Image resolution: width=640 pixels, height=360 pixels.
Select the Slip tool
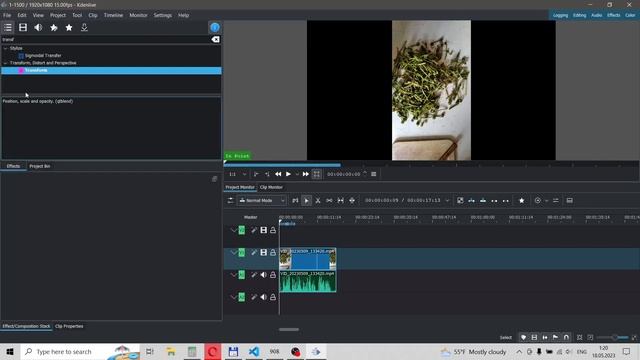click(340, 200)
